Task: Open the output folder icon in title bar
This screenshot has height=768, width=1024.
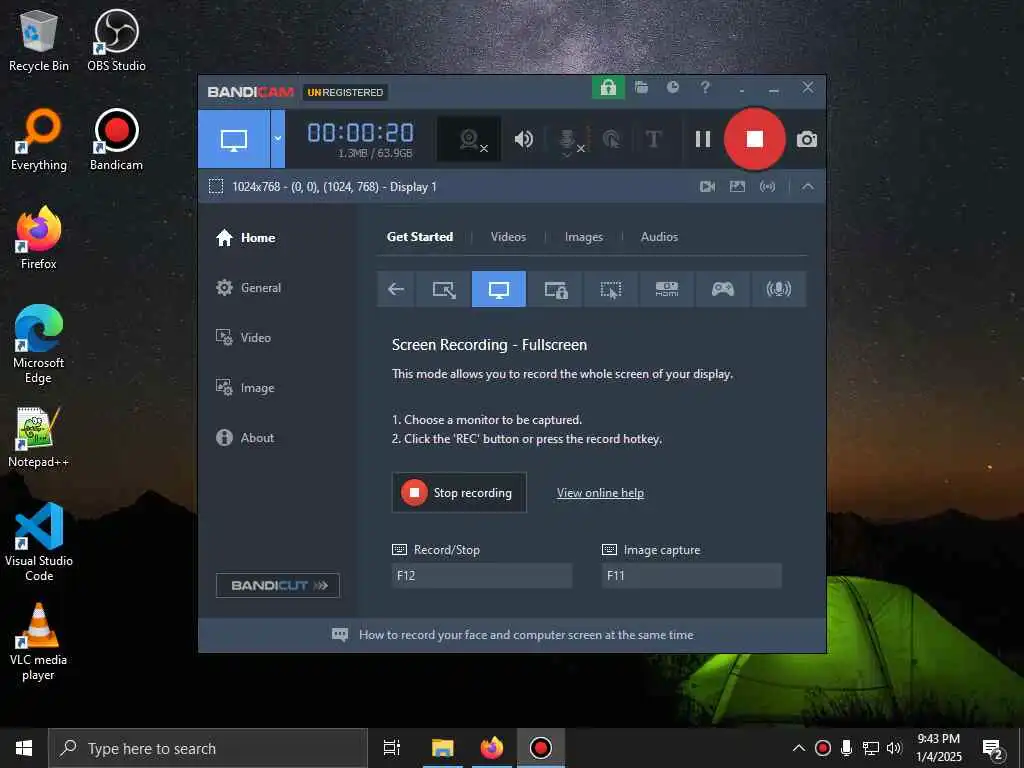Action: pos(641,88)
